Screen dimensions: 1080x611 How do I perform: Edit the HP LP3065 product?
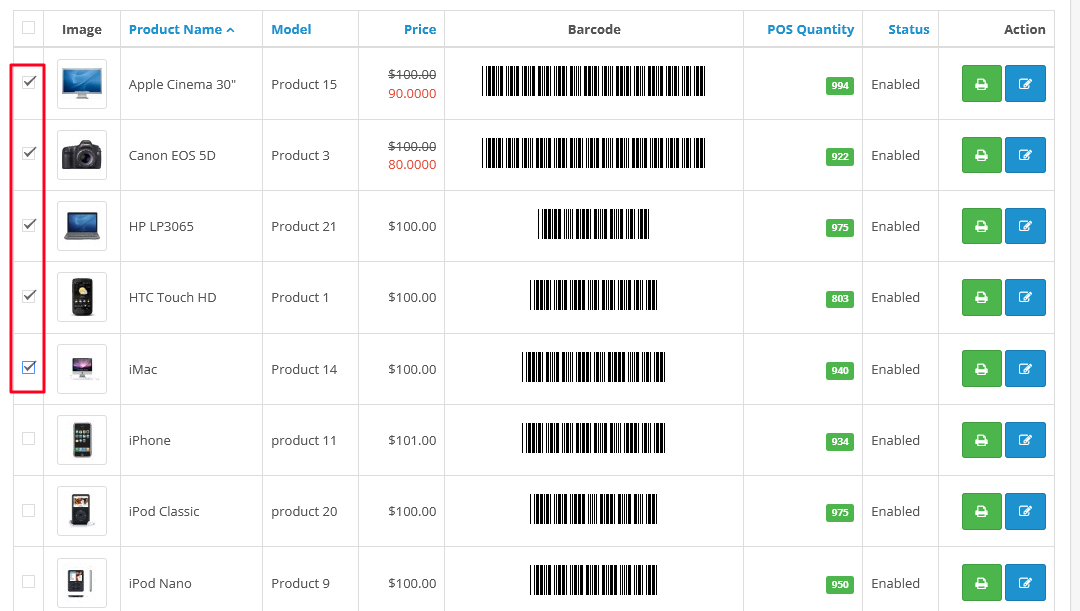[x=1025, y=226]
